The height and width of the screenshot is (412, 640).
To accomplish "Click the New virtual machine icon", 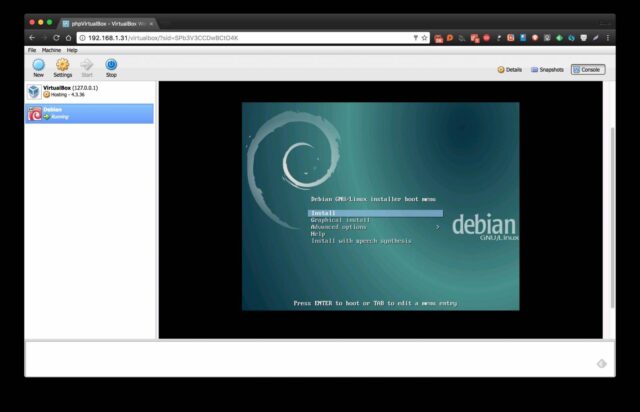I will pos(38,67).
